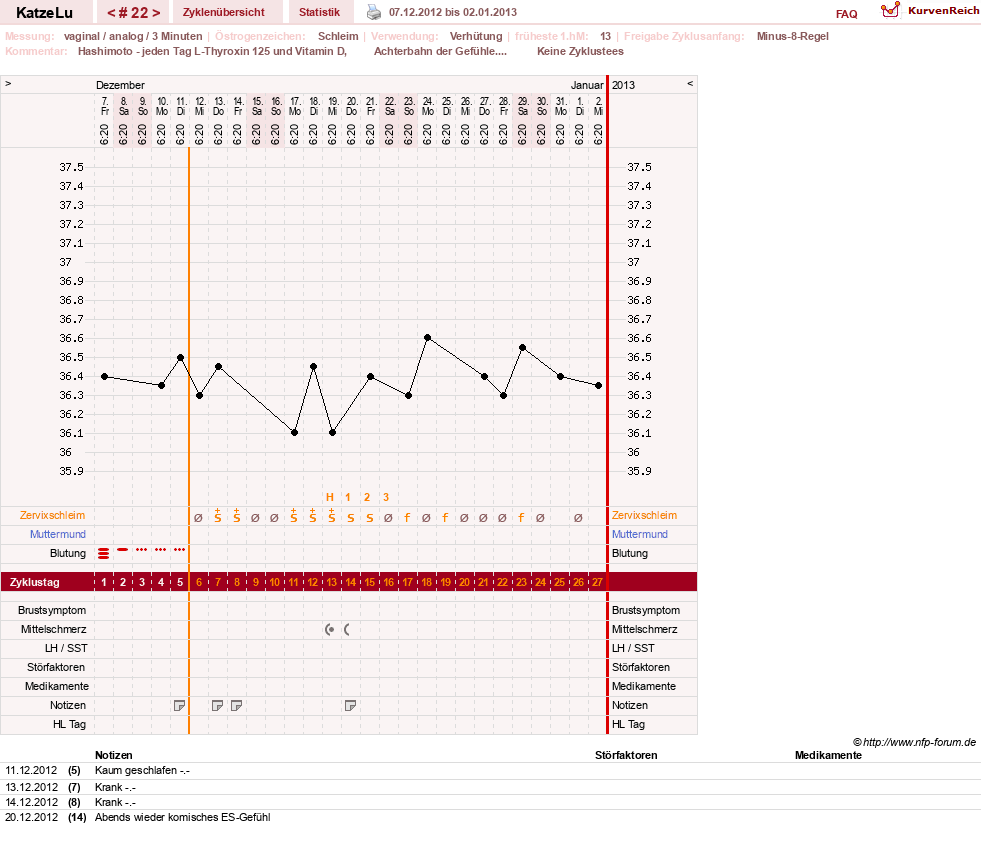Open the note icon on cycle day 5

click(x=180, y=706)
